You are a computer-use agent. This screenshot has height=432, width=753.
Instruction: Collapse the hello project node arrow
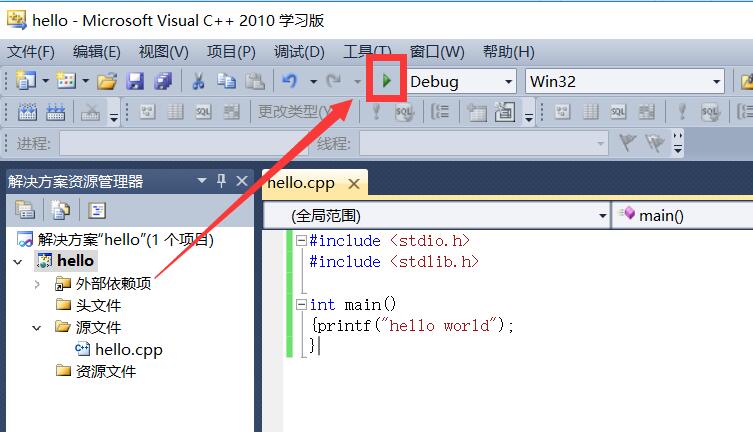[x=18, y=262]
